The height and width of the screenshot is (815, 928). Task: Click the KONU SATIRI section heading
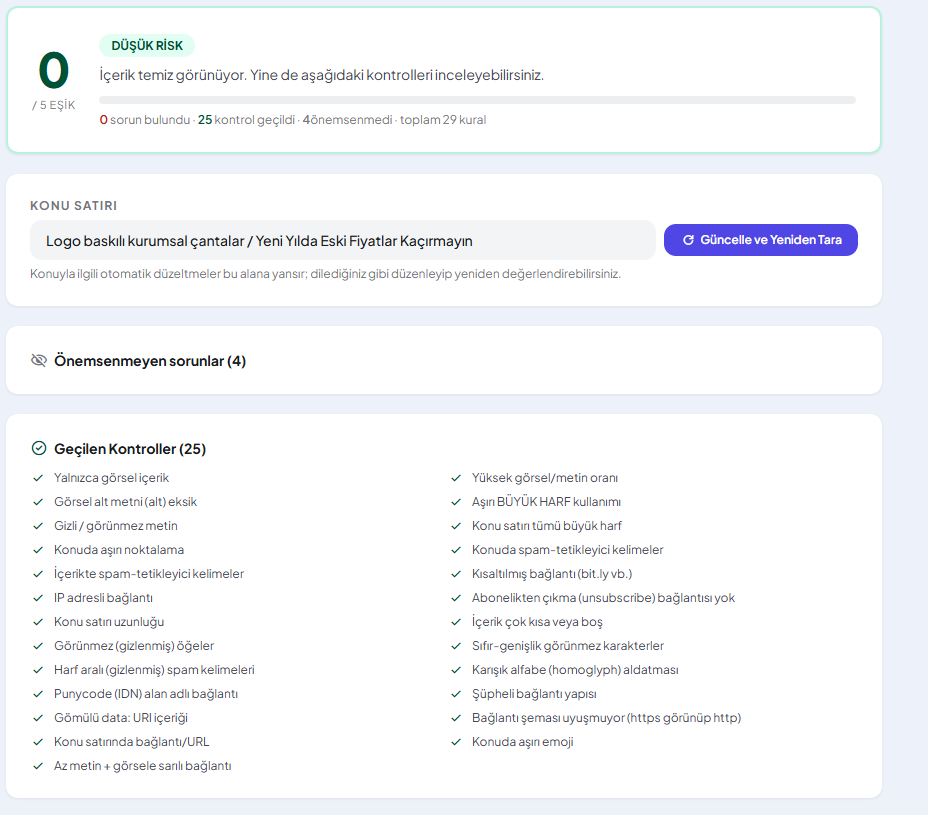click(73, 205)
